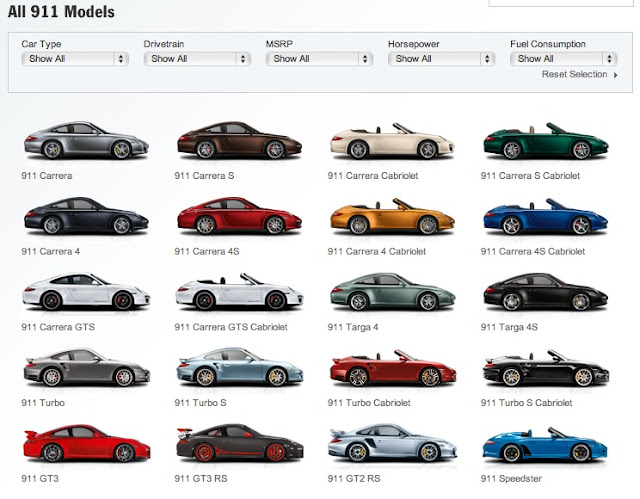Select the red 911 GT3 image
This screenshot has height=499, width=640.
click(86, 444)
